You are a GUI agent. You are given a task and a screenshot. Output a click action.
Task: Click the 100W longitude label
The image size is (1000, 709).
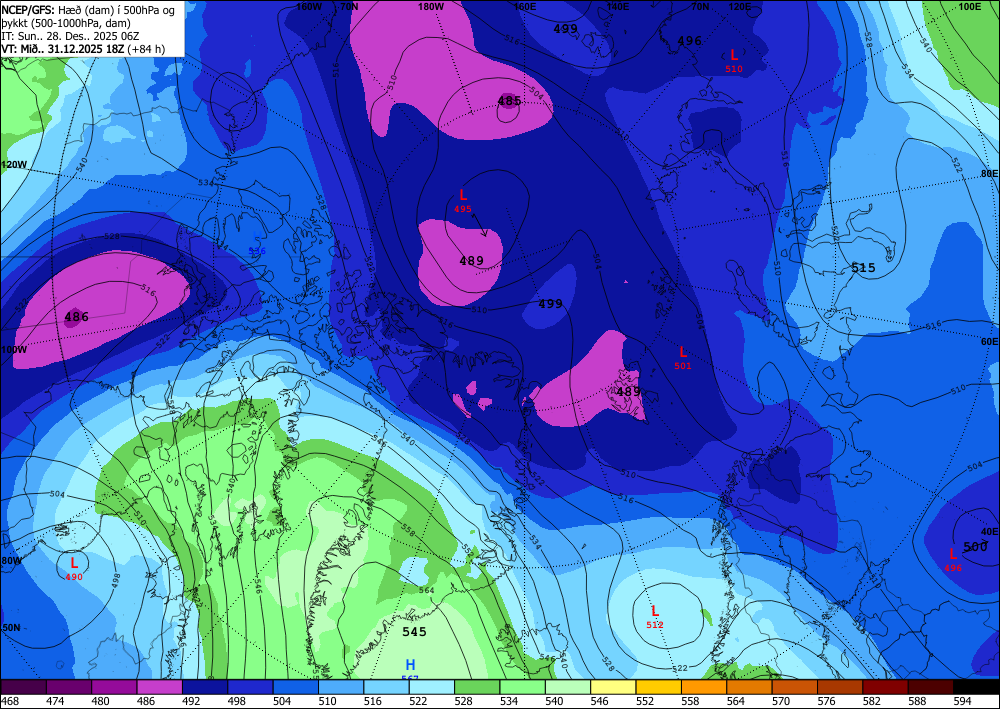pos(14,350)
